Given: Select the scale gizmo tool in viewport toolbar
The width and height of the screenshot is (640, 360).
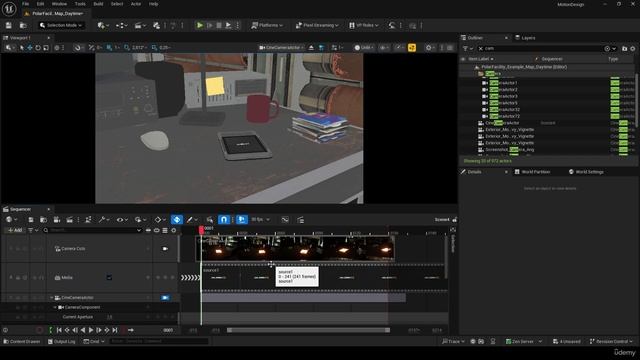Looking at the screenshot, I should coord(46,48).
